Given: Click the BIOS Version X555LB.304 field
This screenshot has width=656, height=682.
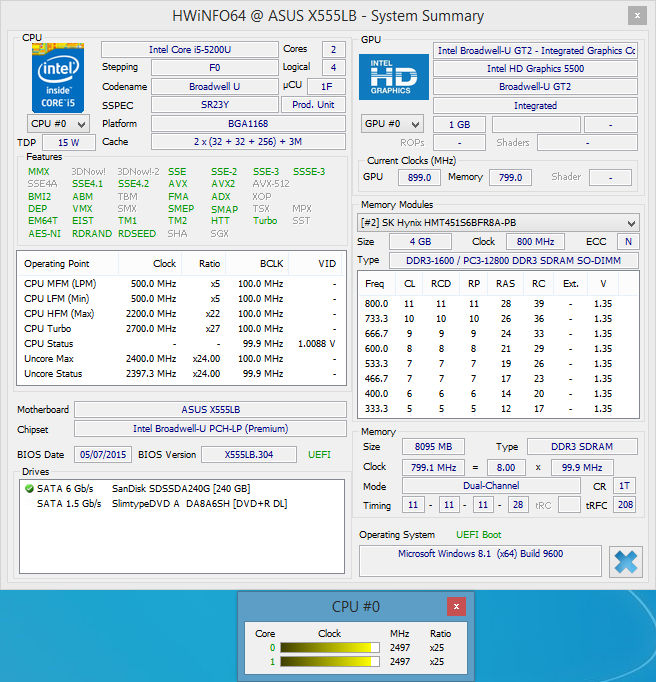Looking at the screenshot, I should click(x=249, y=455).
